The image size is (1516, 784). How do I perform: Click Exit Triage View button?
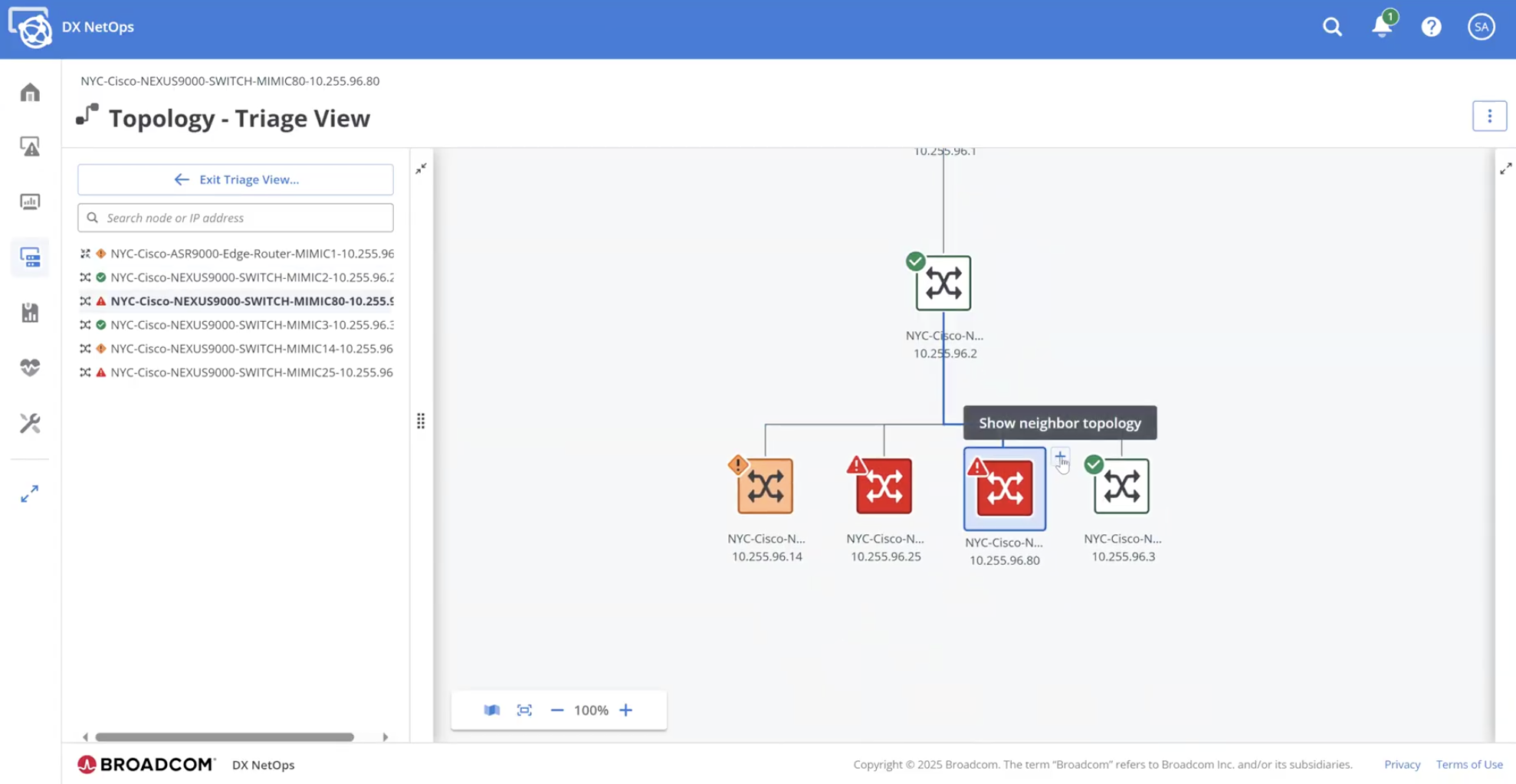(x=235, y=179)
